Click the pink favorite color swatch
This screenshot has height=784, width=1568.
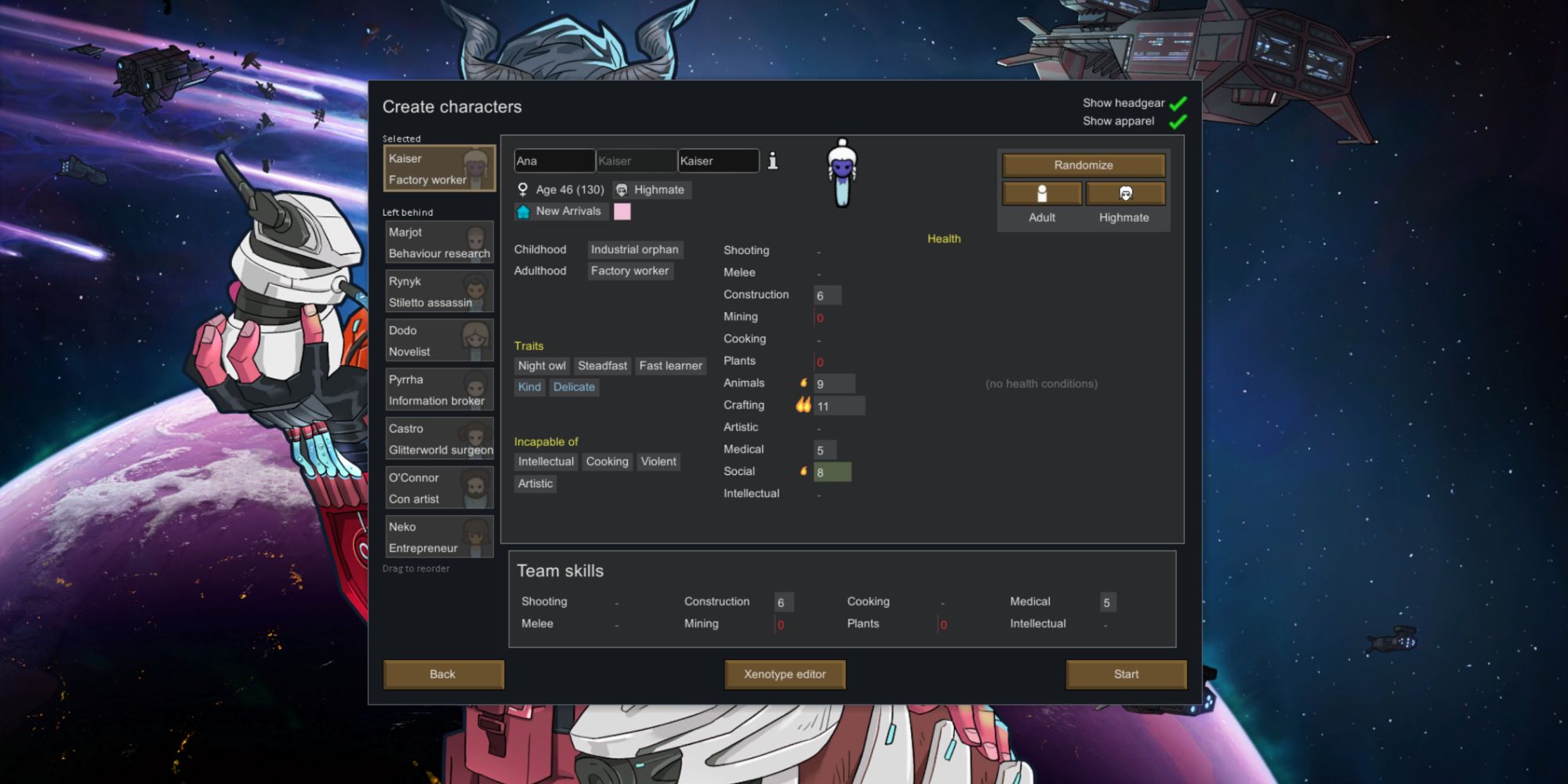point(622,212)
